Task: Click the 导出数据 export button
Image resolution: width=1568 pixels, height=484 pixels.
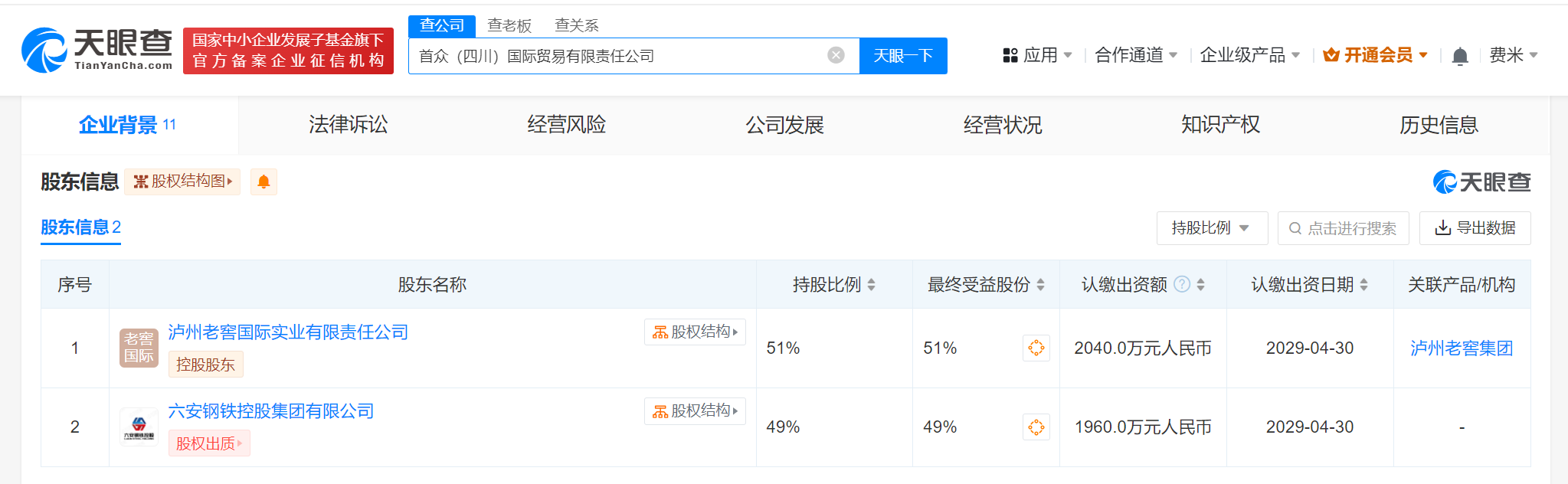Action: [1475, 228]
